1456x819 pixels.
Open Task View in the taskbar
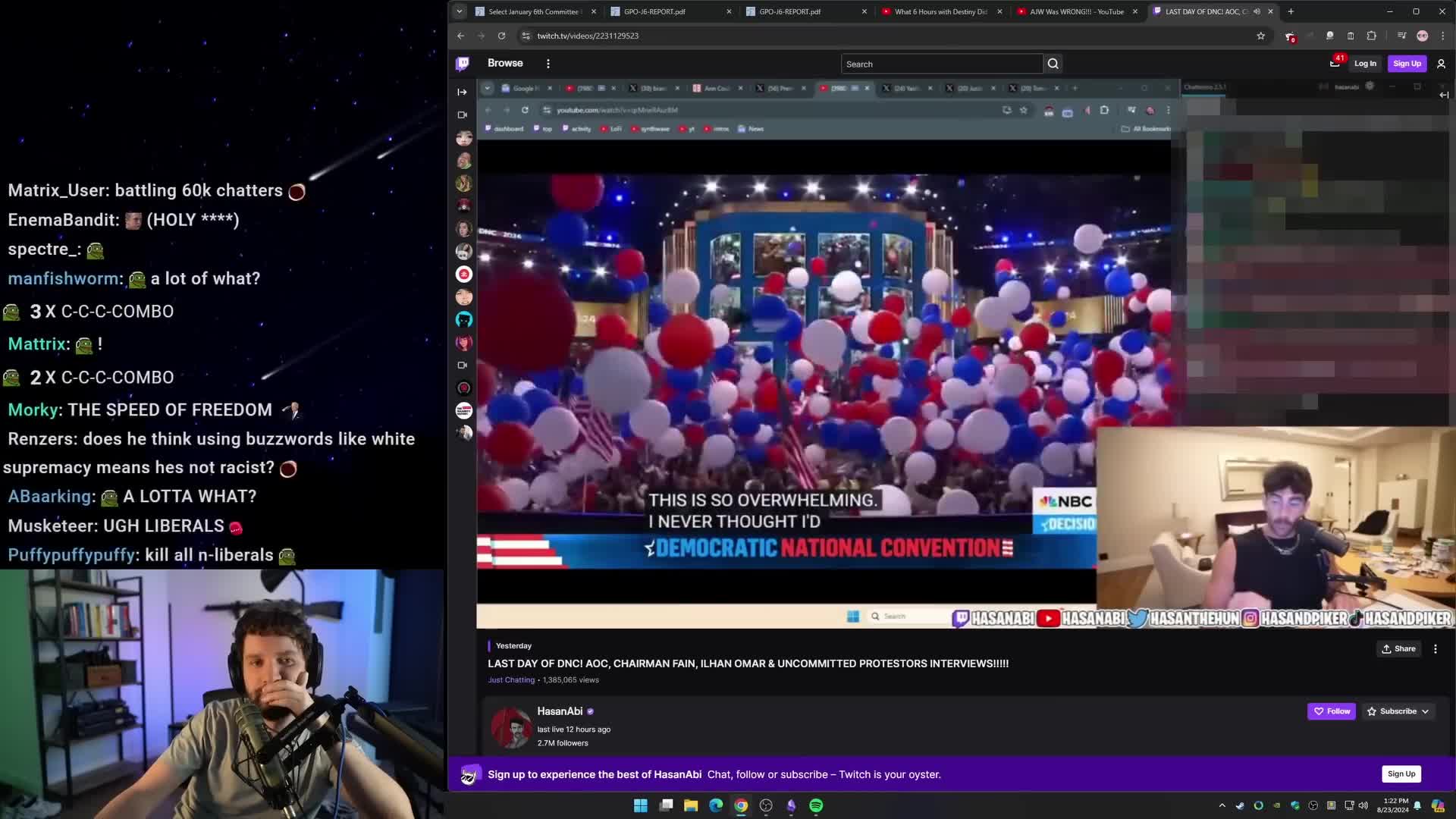pos(666,805)
